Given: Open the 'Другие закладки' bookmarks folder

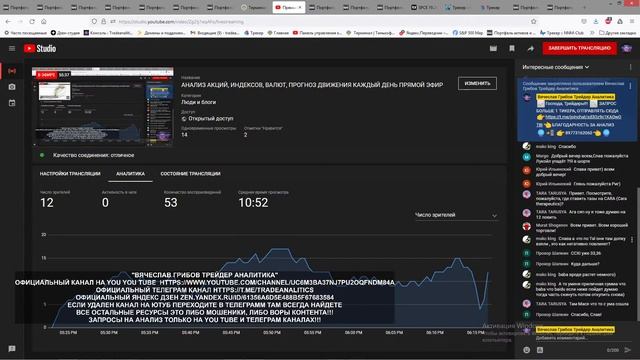Looking at the screenshot, I should [617, 33].
